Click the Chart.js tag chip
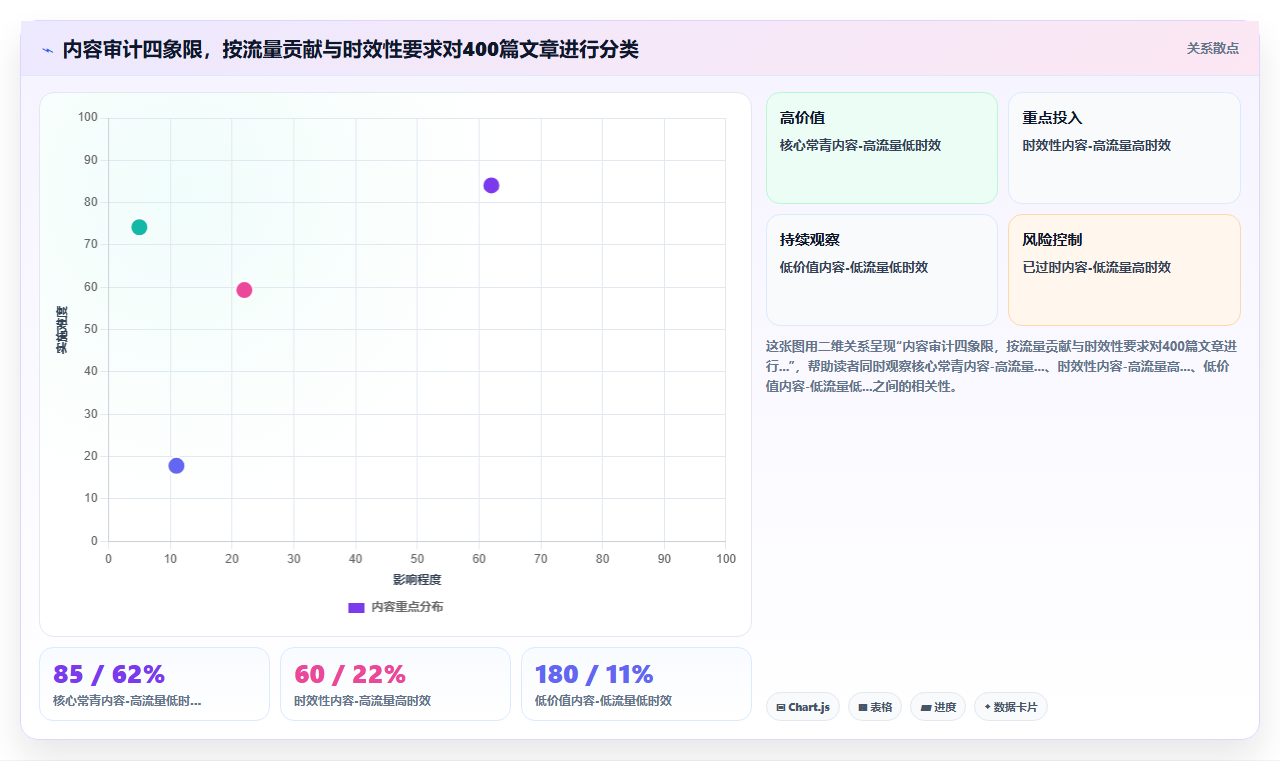Image resolution: width=1280 pixels, height=761 pixels. (x=803, y=707)
